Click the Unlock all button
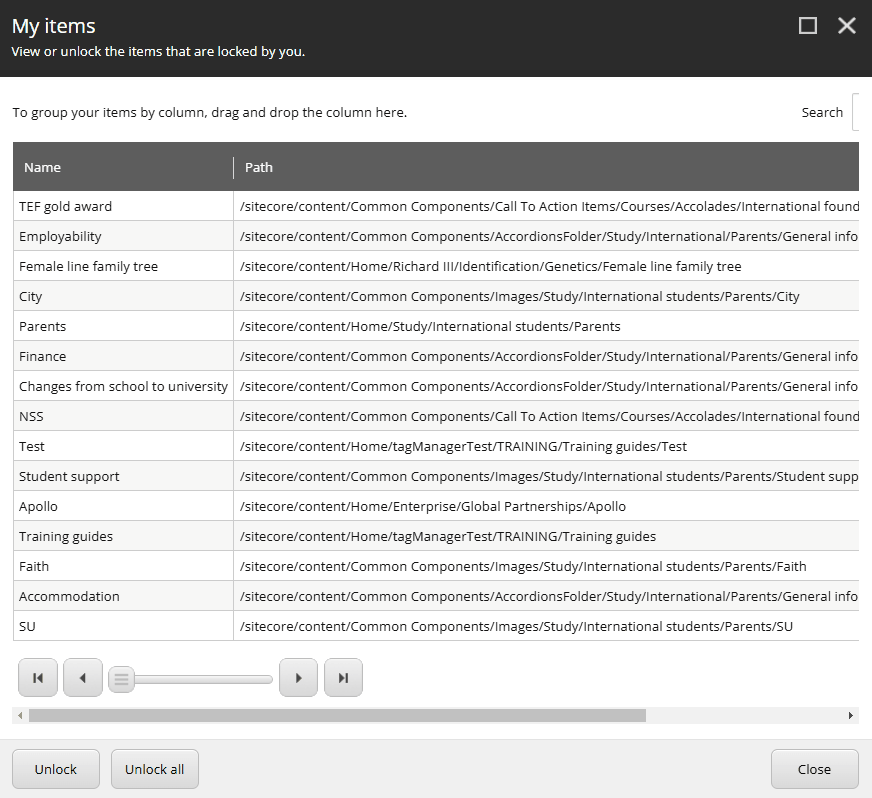The height and width of the screenshot is (798, 872). pos(154,769)
